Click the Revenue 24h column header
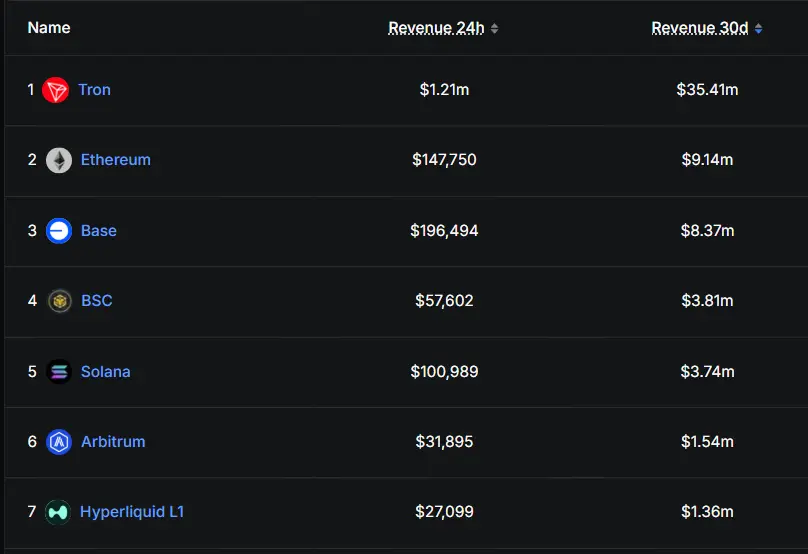Viewport: 808px width, 554px height. pyautogui.click(x=436, y=28)
